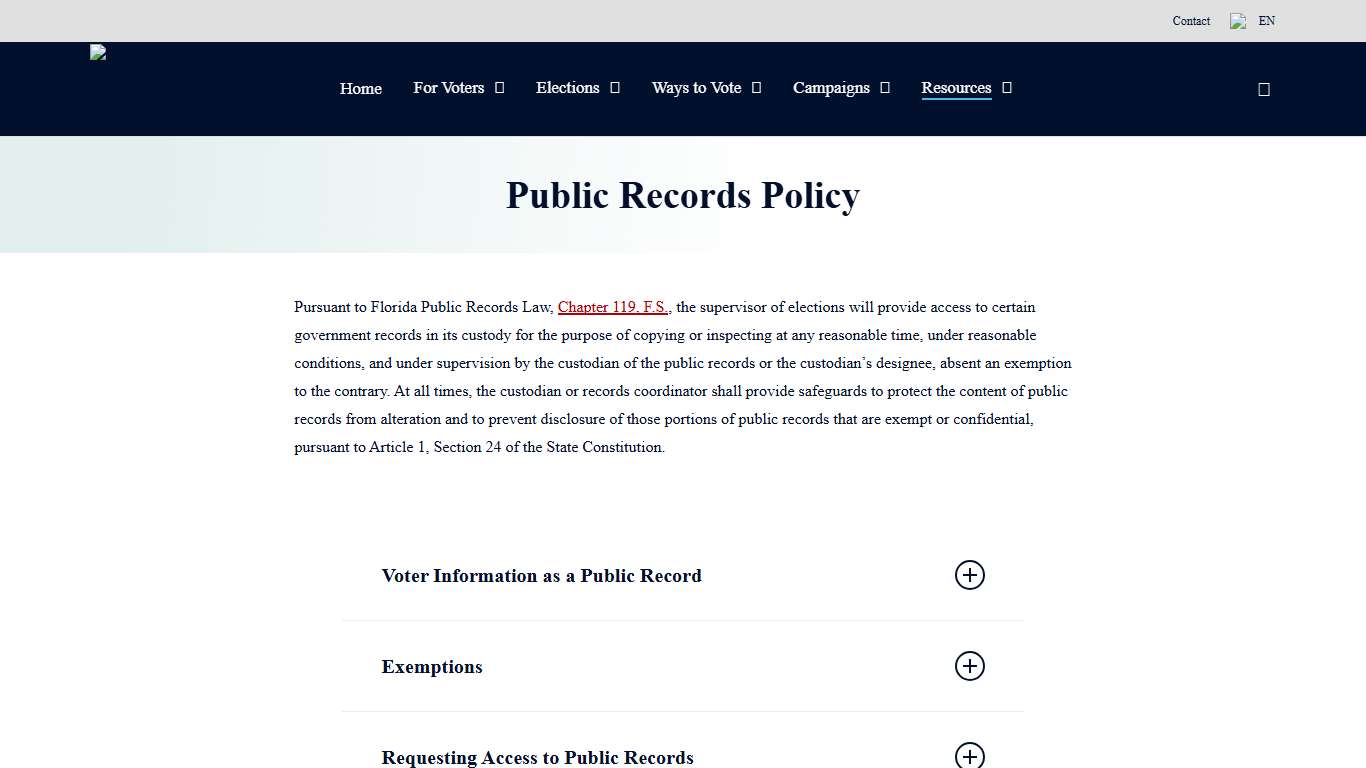Click the plus icon beside Requesting Access
The width and height of the screenshot is (1366, 768).
click(969, 756)
